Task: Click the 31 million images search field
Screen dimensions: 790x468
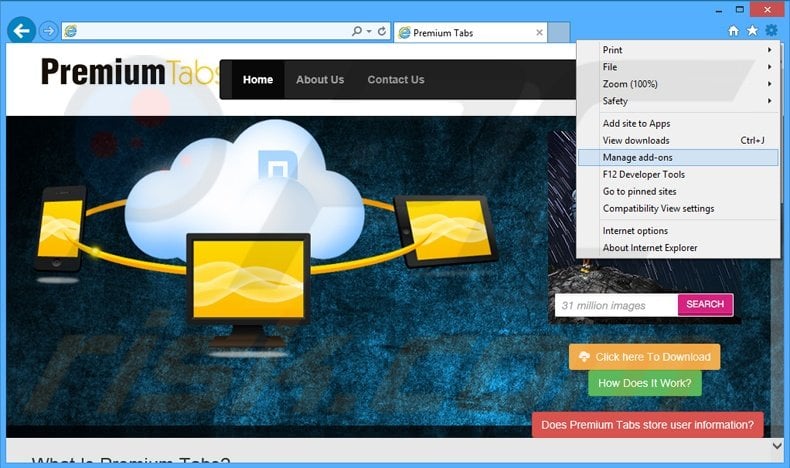Action: pyautogui.click(x=616, y=305)
